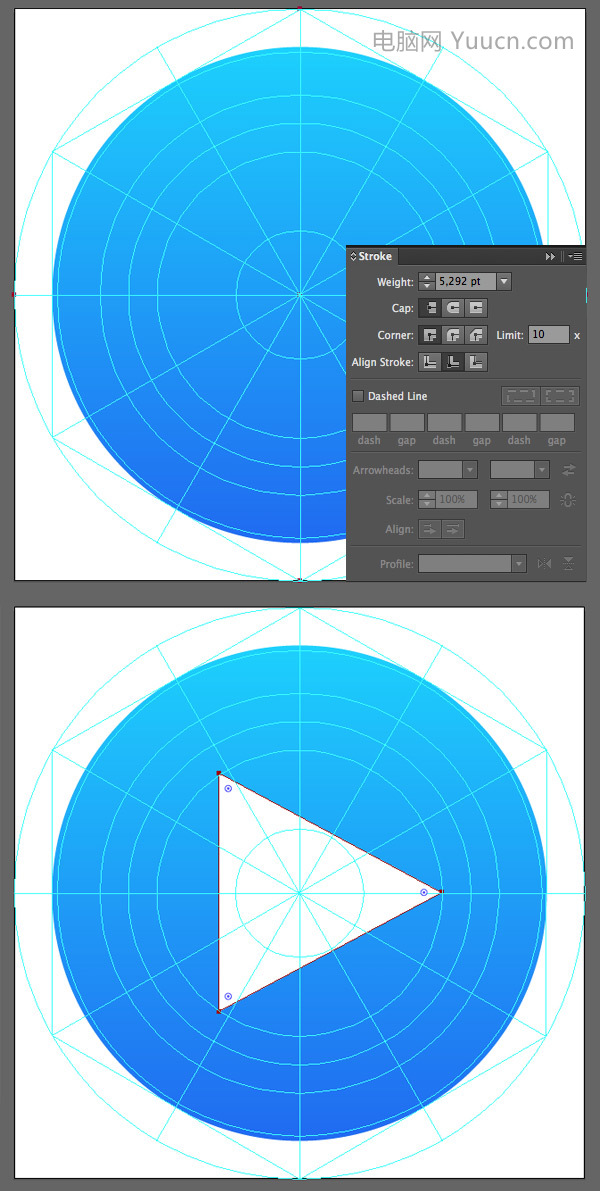Collapse Stroke panel to icons
The height and width of the screenshot is (1191, 600).
[x=551, y=257]
